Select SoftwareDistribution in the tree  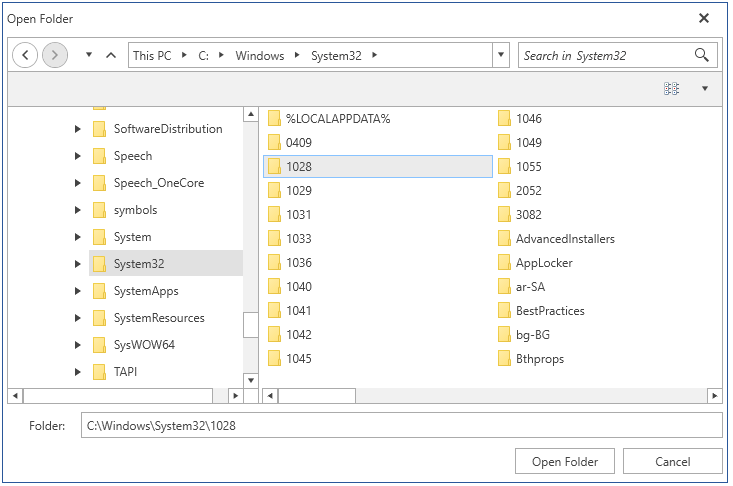[x=168, y=129]
